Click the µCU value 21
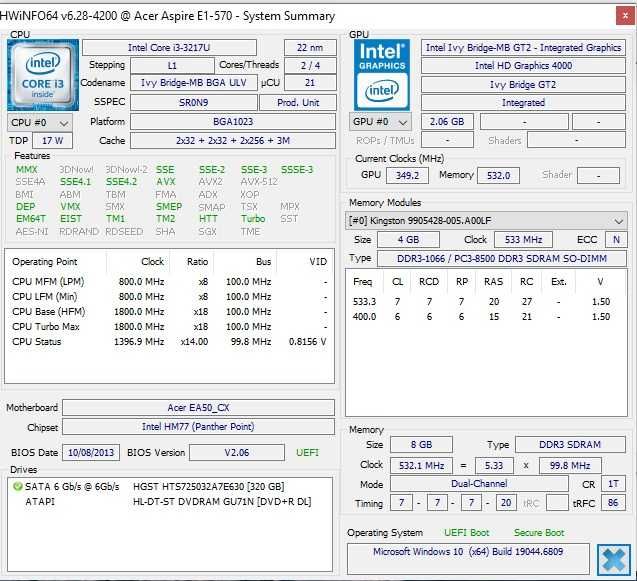Screen dimensions: 637x581 (310, 82)
